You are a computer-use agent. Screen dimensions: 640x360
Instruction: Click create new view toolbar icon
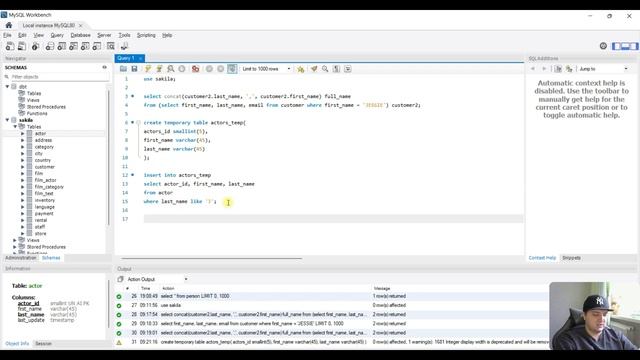pyautogui.click(x=73, y=47)
